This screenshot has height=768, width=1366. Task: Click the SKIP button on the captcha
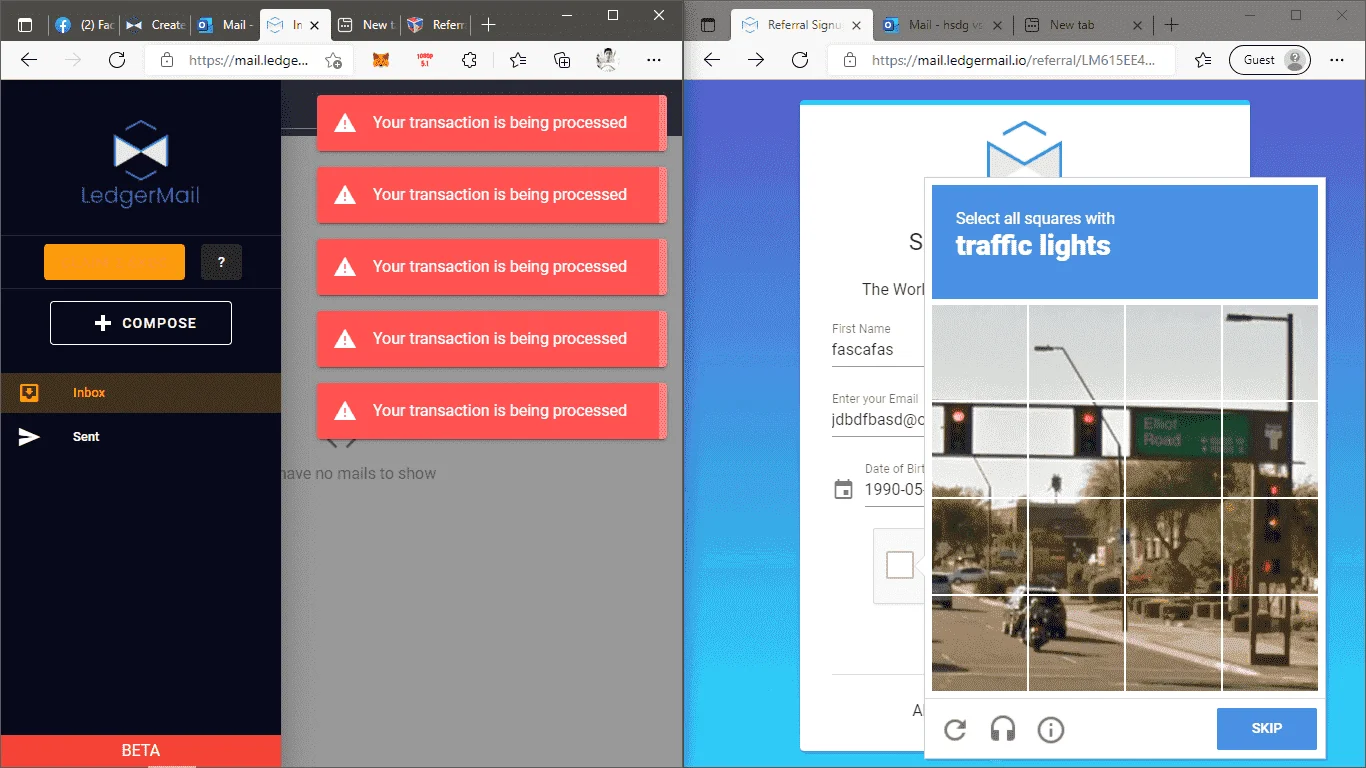pyautogui.click(x=1266, y=728)
